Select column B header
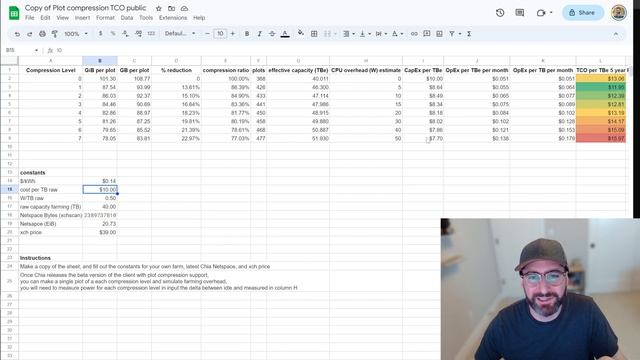The width and height of the screenshot is (640, 360). pyautogui.click(x=100, y=60)
